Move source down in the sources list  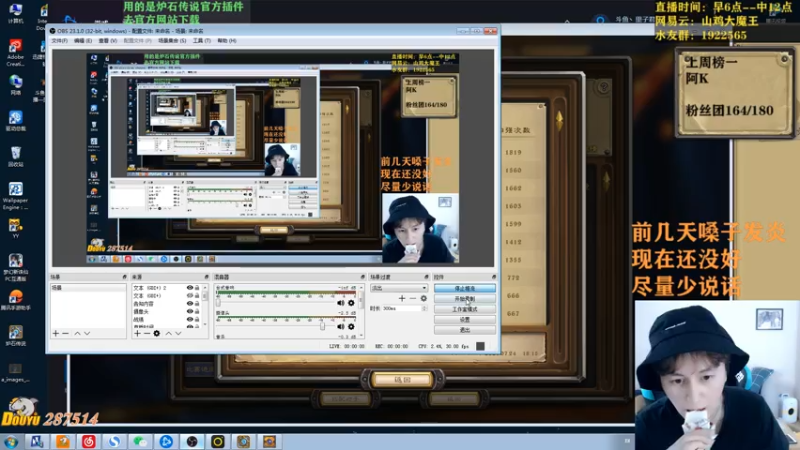point(178,333)
